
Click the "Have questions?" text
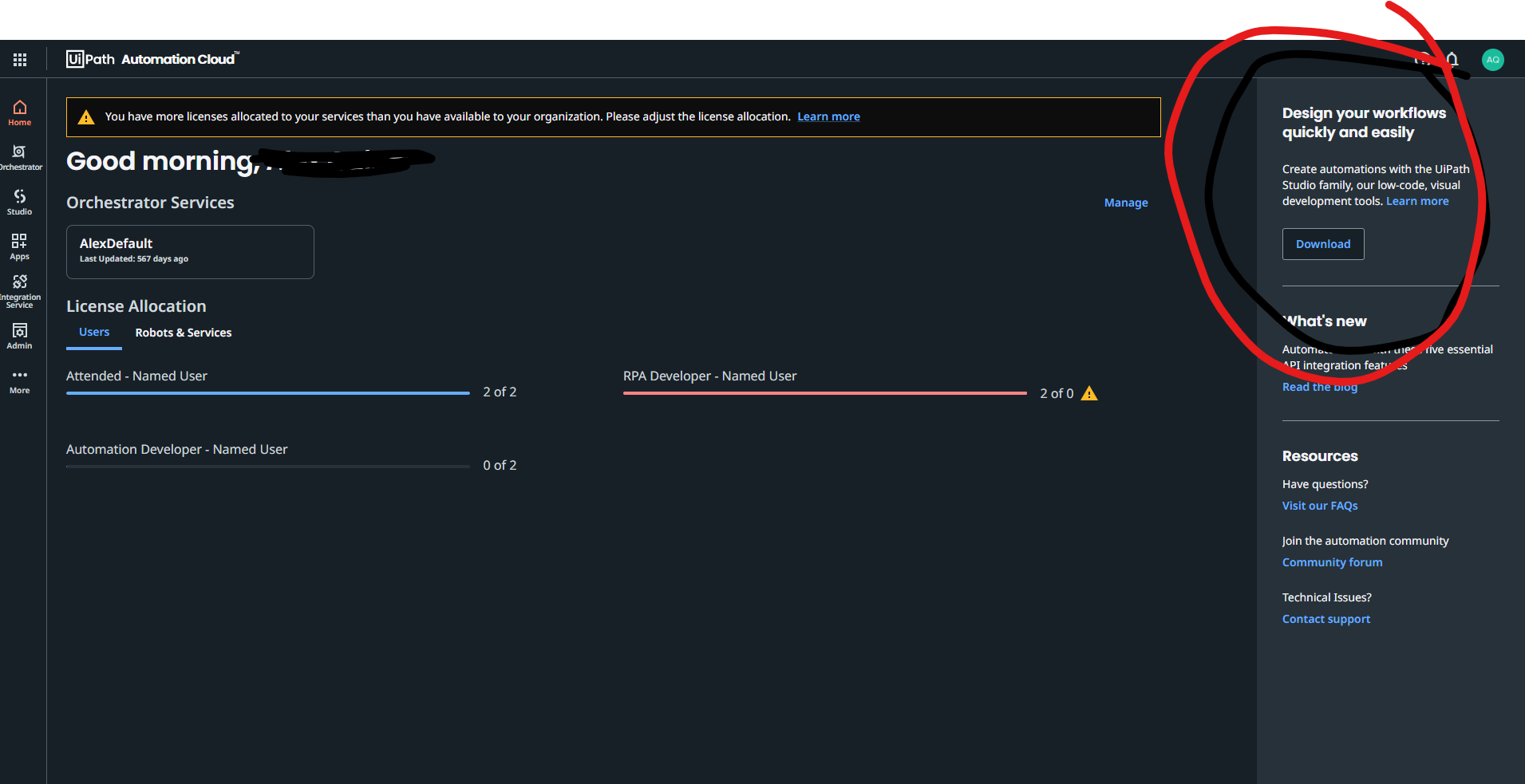click(x=1325, y=484)
